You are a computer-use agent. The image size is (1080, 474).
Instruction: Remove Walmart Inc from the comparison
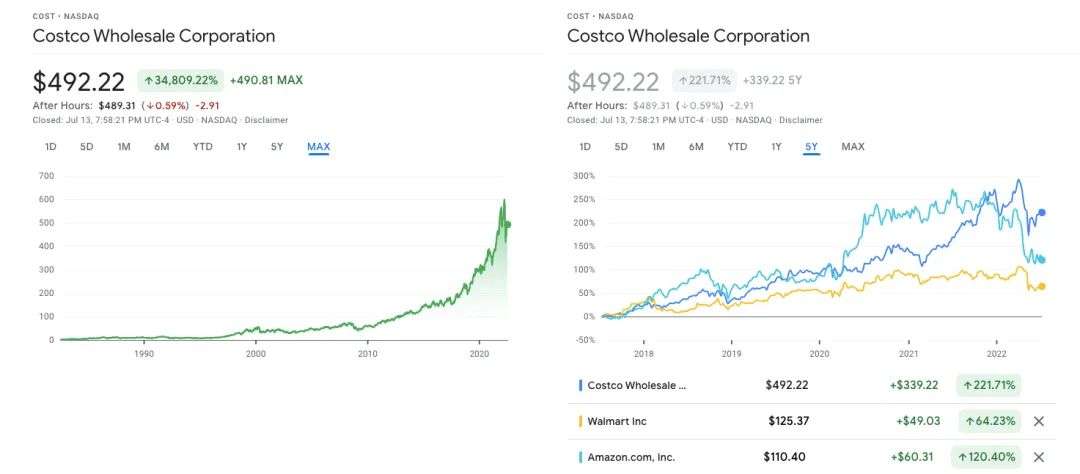pyautogui.click(x=1038, y=421)
